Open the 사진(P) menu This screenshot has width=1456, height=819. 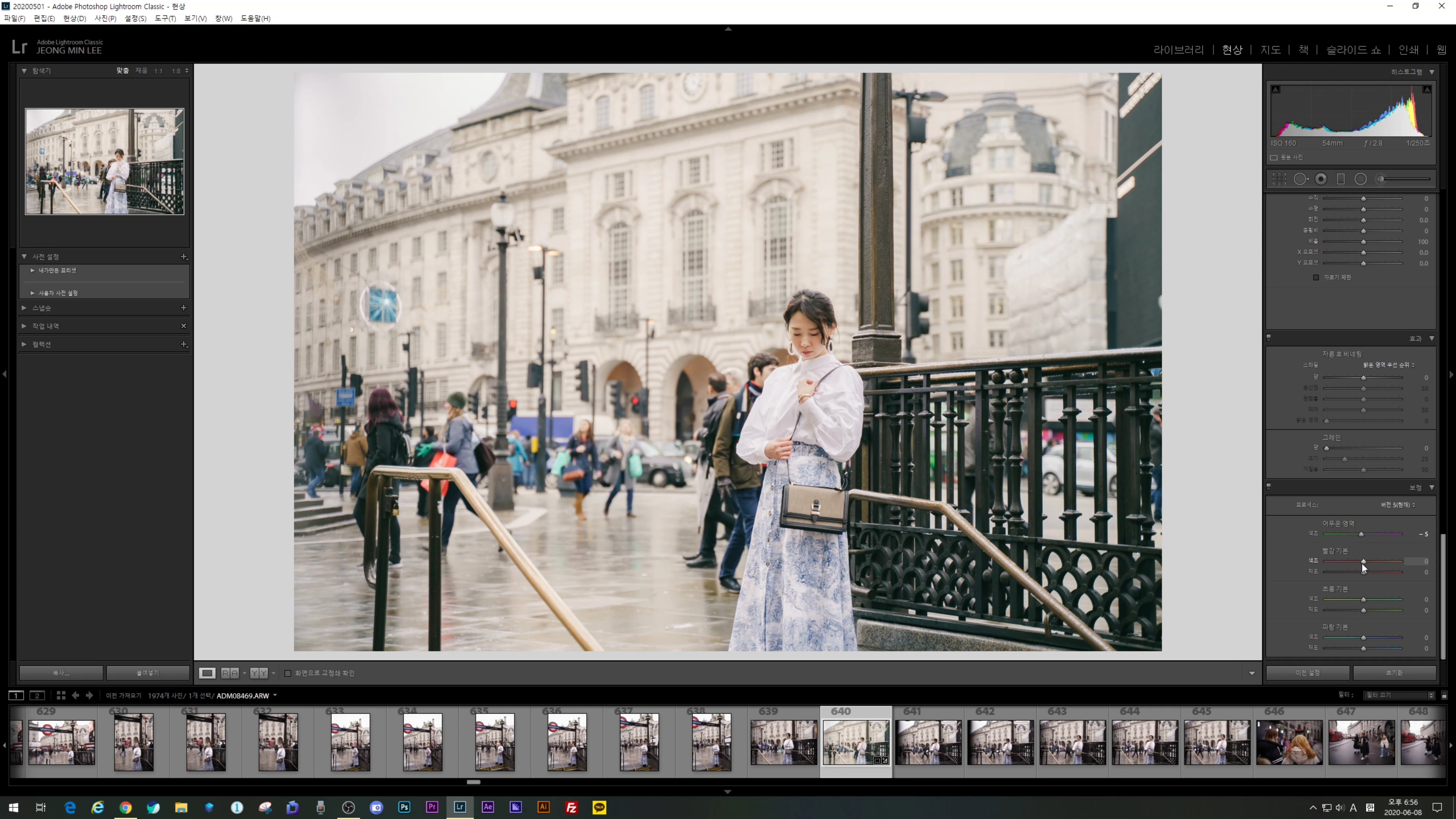[105, 19]
